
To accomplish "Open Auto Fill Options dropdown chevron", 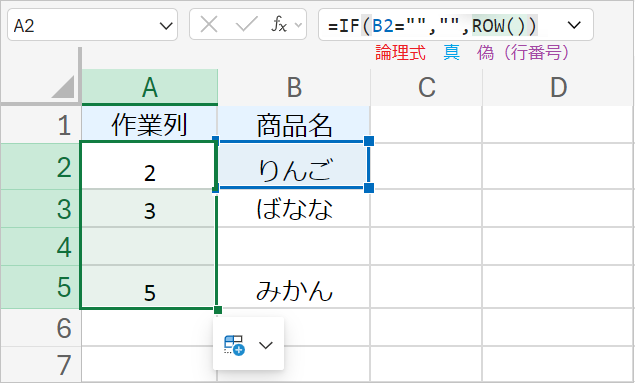I will (x=266, y=345).
